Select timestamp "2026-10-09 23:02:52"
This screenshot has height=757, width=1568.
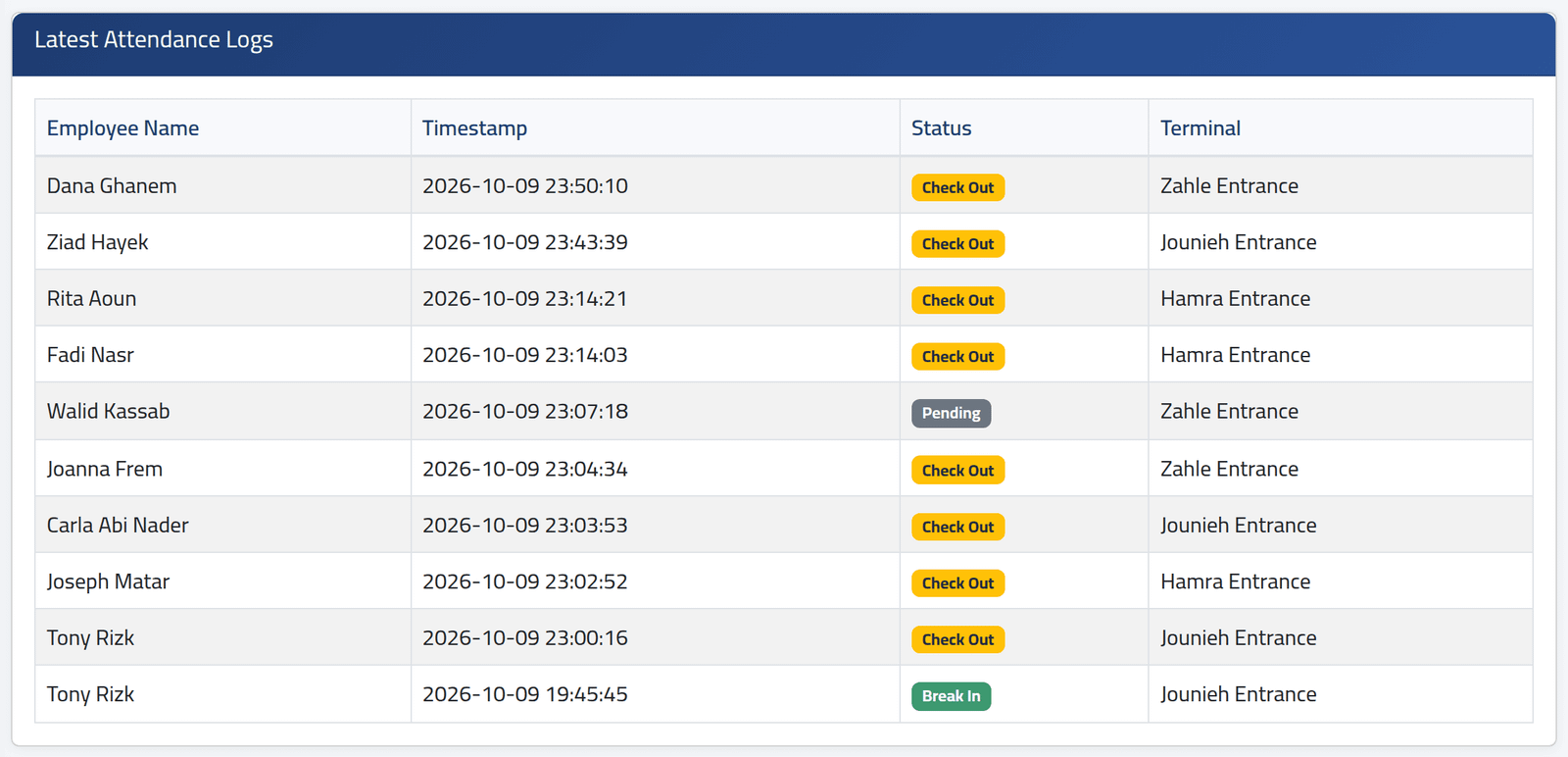point(525,581)
